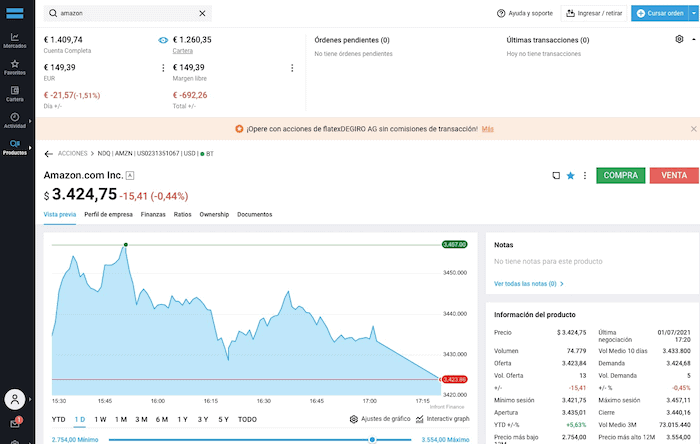Select YTD chart range
Image resolution: width=700 pixels, height=444 pixels.
pos(58,419)
